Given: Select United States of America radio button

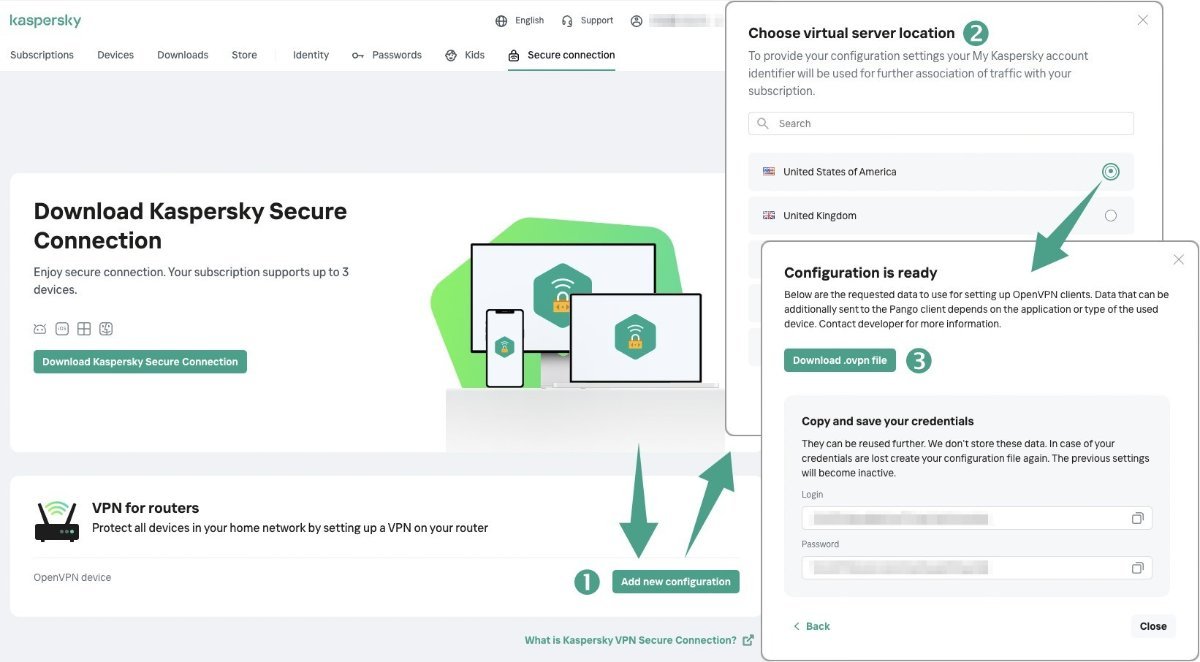Looking at the screenshot, I should pyautogui.click(x=1110, y=172).
